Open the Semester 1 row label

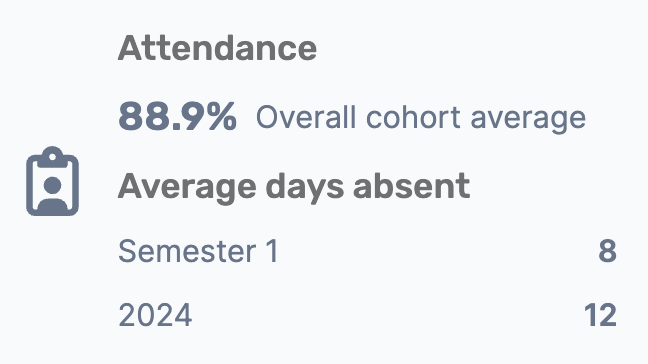tap(198, 251)
